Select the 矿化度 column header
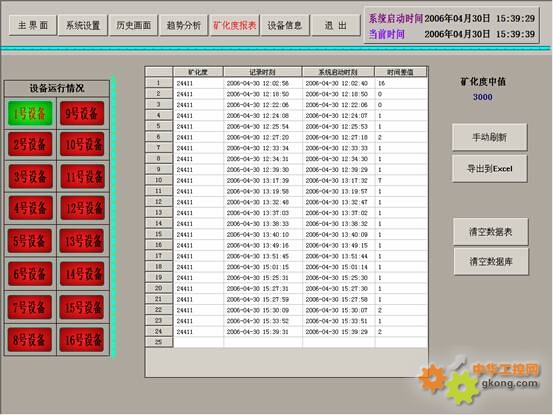Viewport: 553px width, 415px height. 198,72
